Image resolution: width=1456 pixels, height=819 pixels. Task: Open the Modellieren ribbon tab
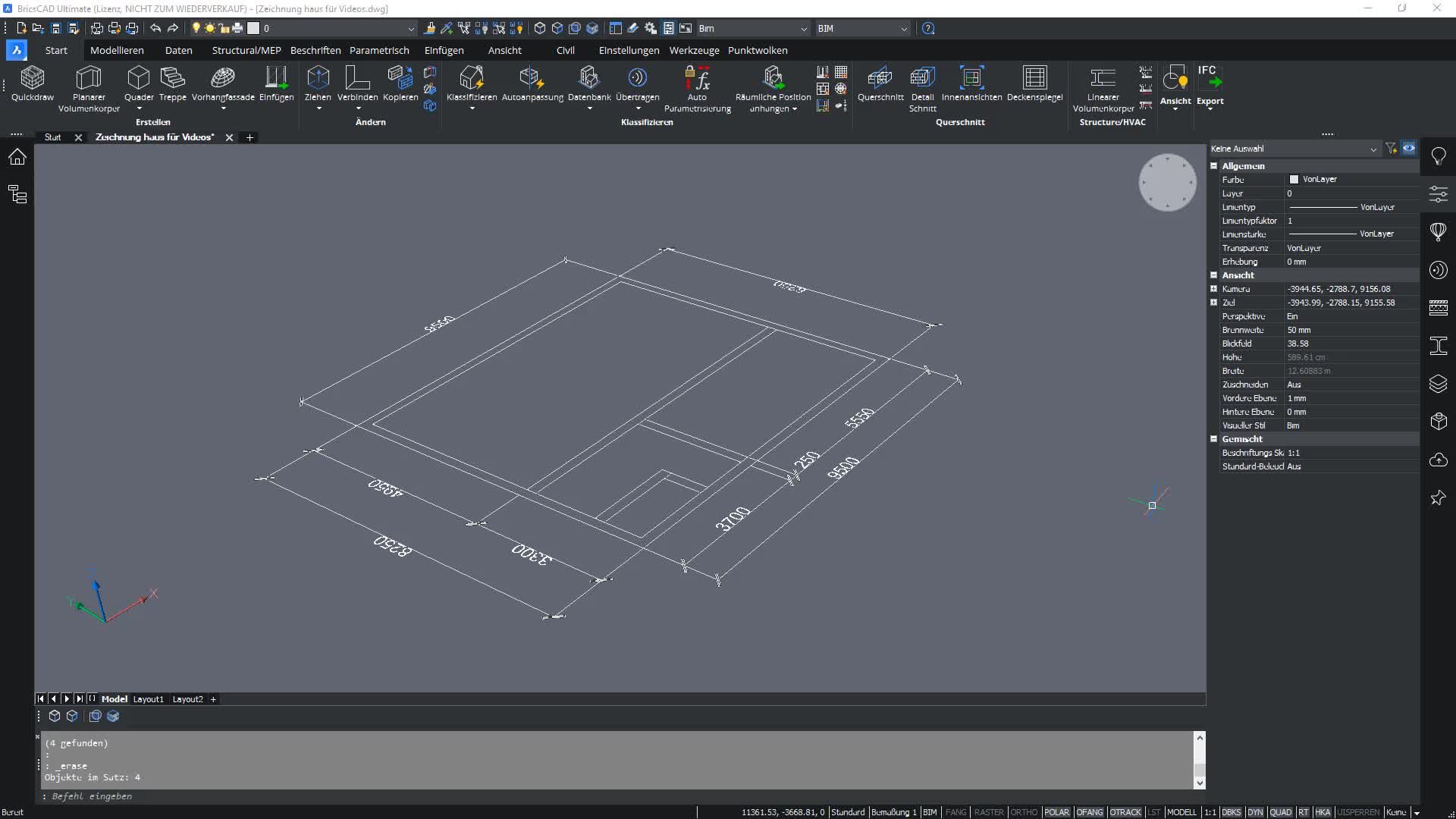click(x=117, y=50)
